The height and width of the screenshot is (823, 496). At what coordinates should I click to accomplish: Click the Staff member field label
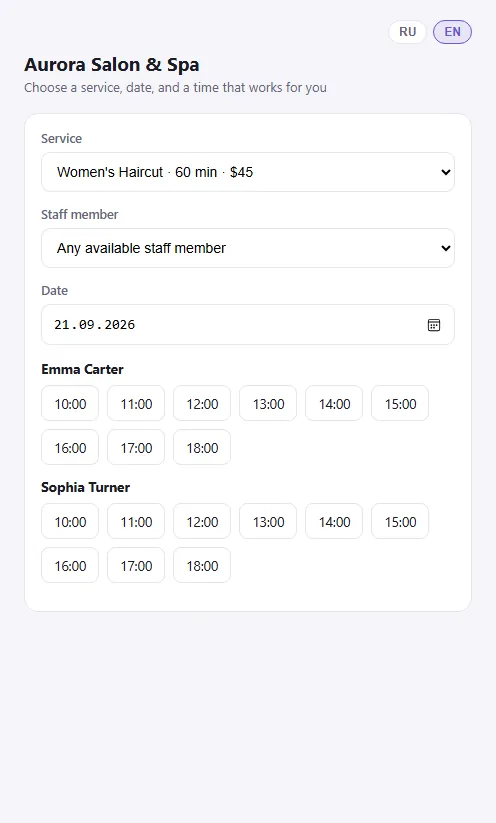(80, 215)
